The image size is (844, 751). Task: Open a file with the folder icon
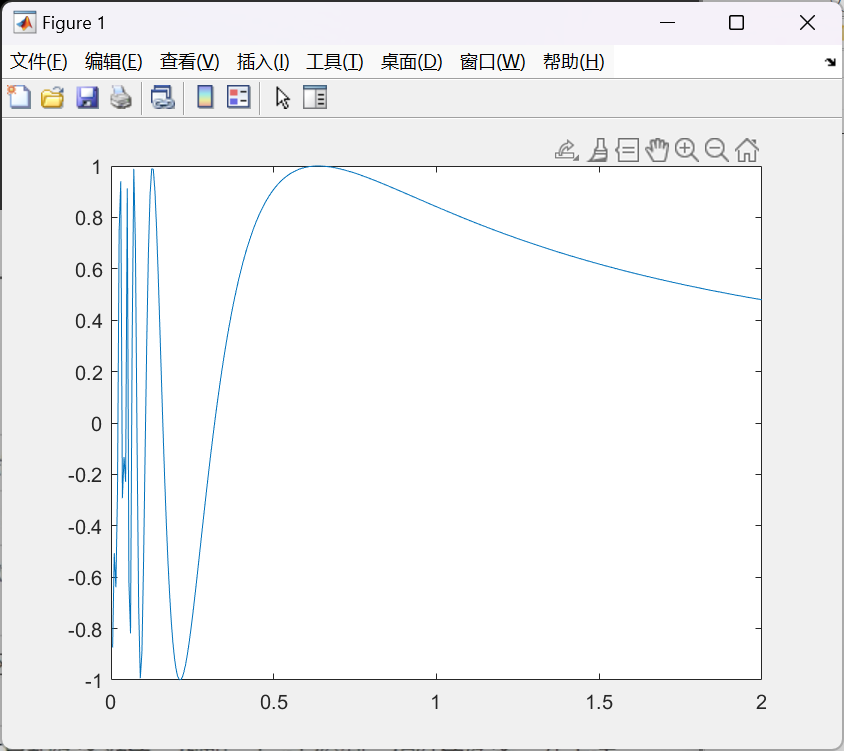pos(52,97)
